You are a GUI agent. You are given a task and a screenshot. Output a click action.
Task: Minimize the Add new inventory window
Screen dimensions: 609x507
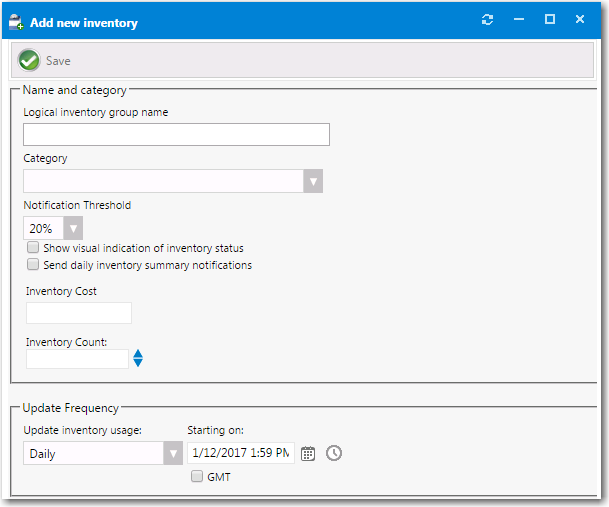518,20
